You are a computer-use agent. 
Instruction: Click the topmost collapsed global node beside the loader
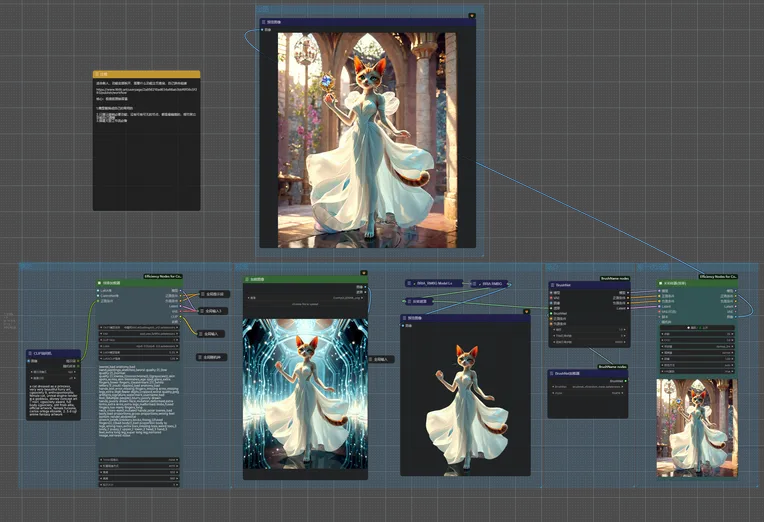pos(214,294)
